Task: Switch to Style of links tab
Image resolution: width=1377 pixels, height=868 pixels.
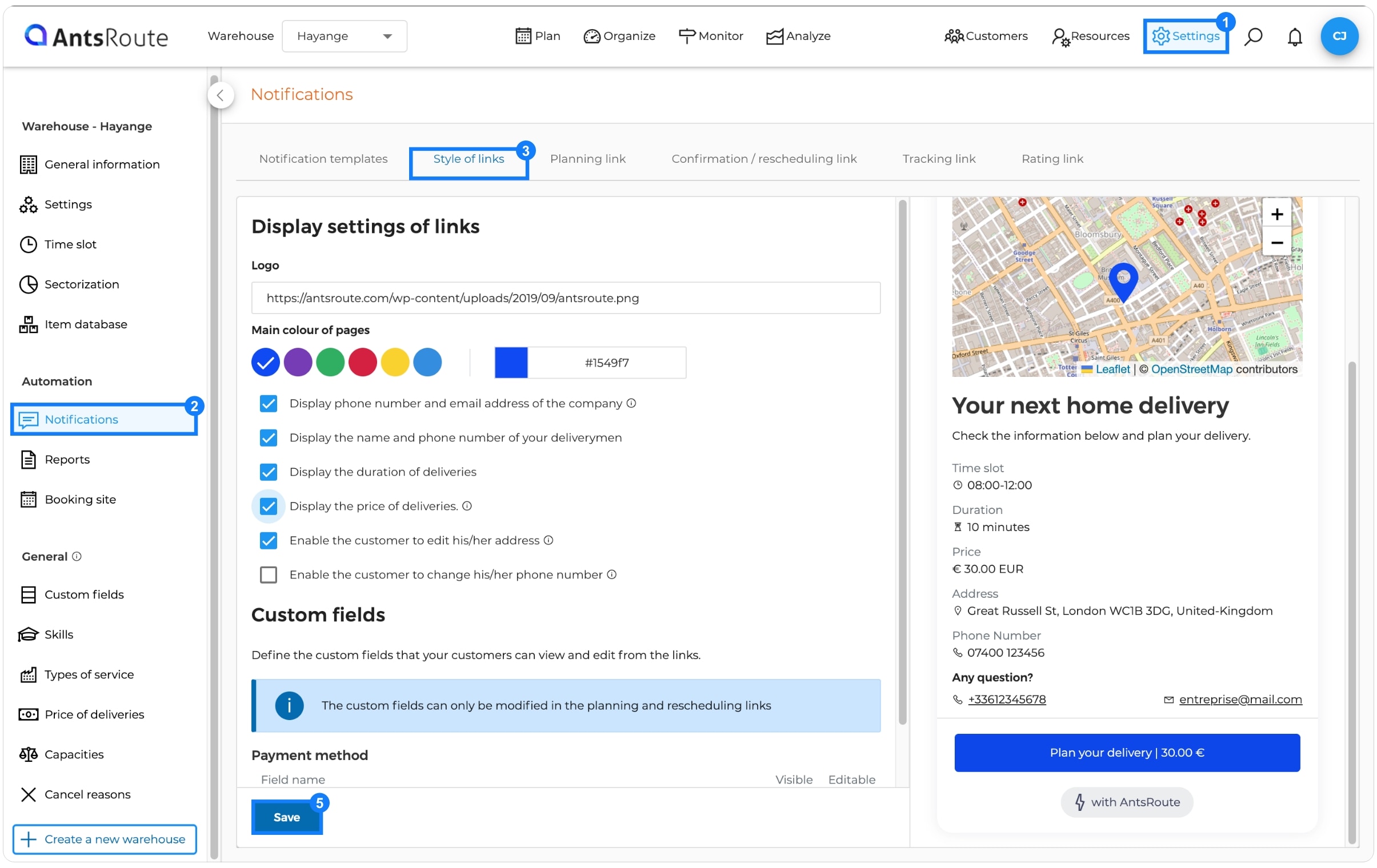Action: pos(469,159)
